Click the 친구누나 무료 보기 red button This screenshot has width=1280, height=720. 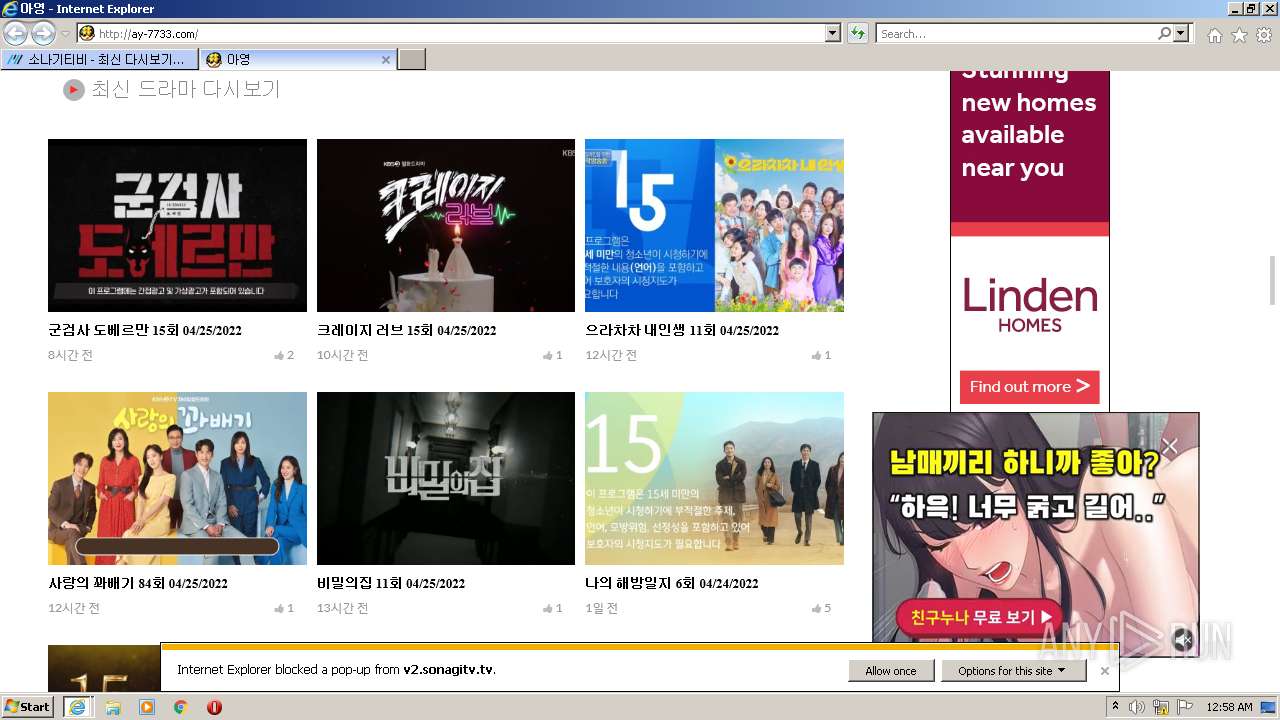(x=979, y=617)
